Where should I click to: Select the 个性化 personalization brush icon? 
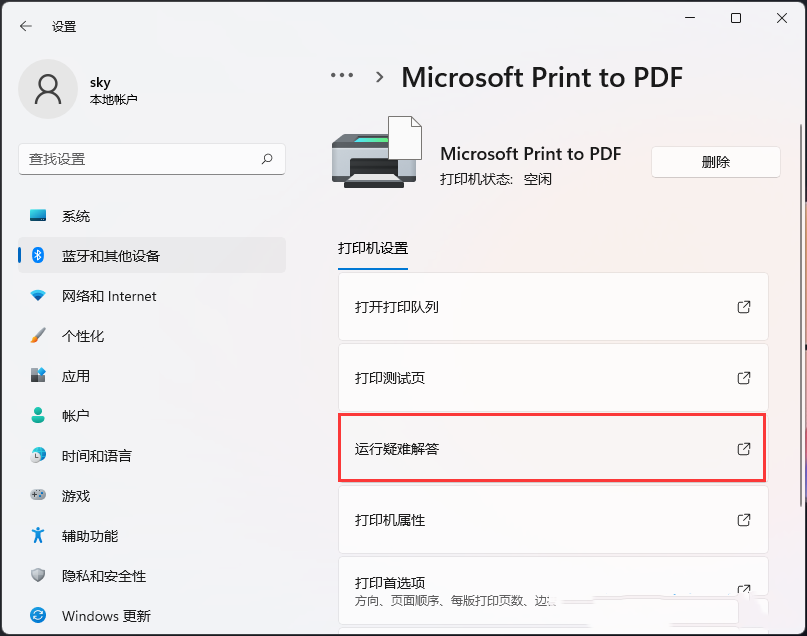(x=40, y=335)
